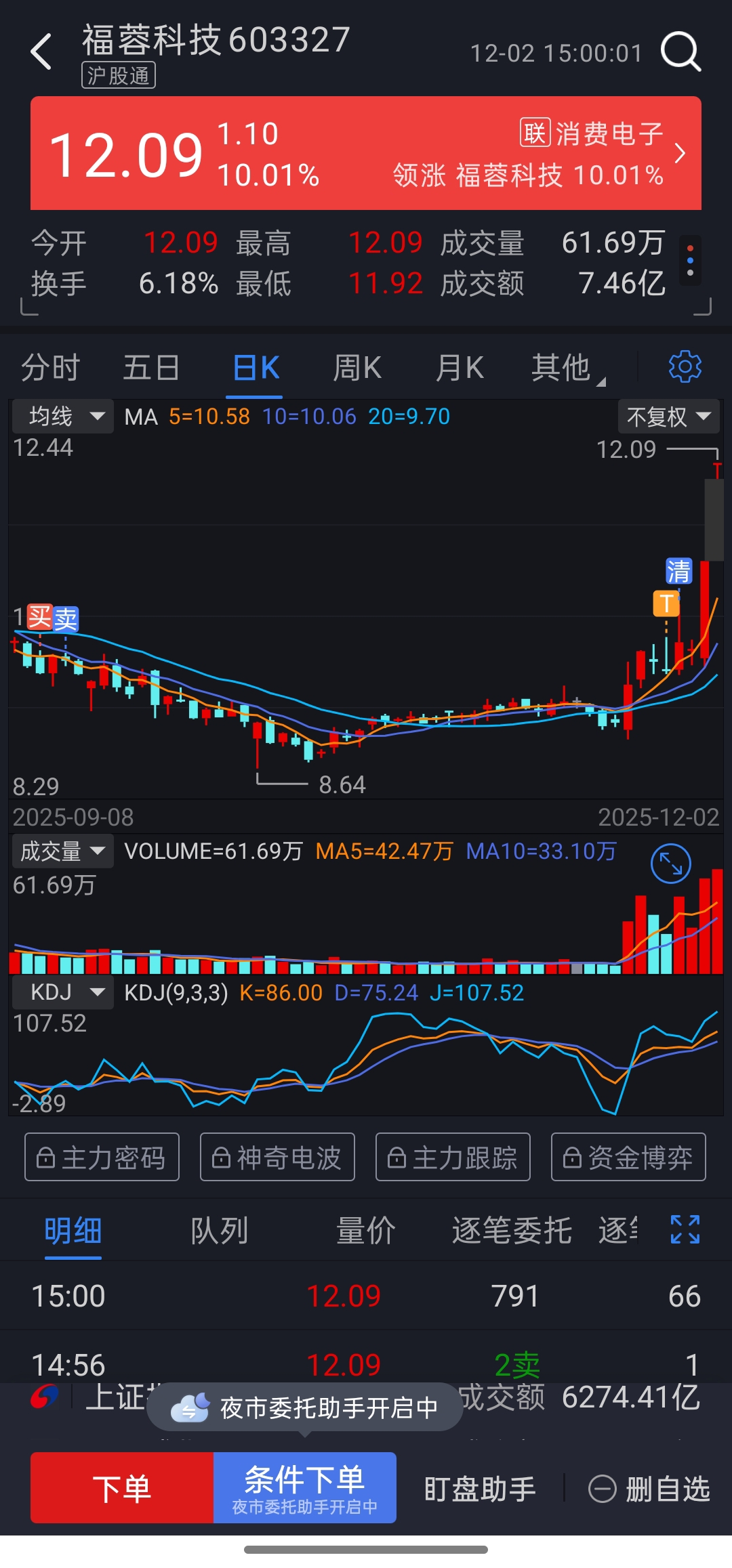Tap the 成交额 7.46亿 value
732x1568 pixels.
[622, 283]
